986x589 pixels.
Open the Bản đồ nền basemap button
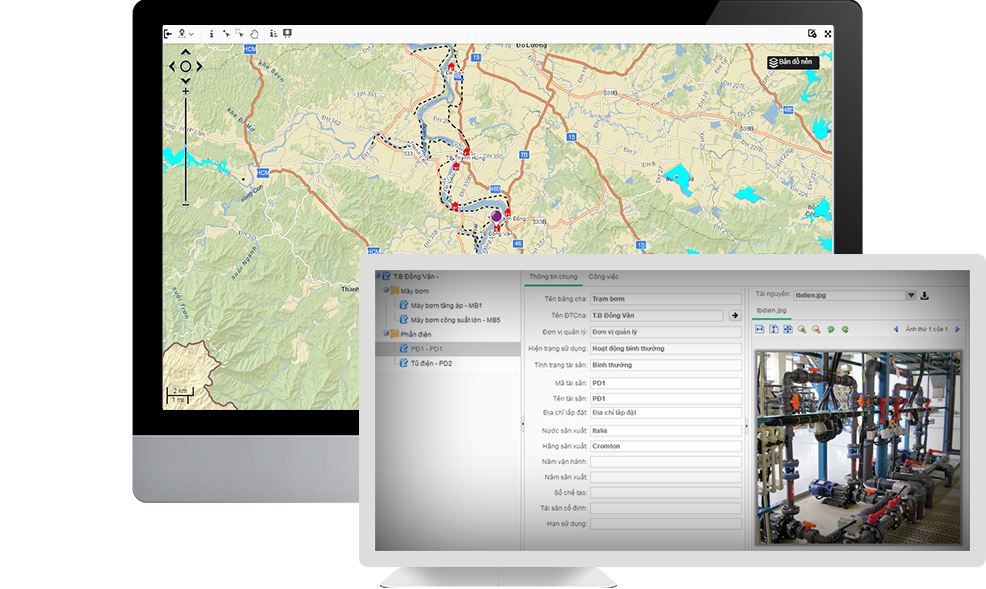(793, 62)
